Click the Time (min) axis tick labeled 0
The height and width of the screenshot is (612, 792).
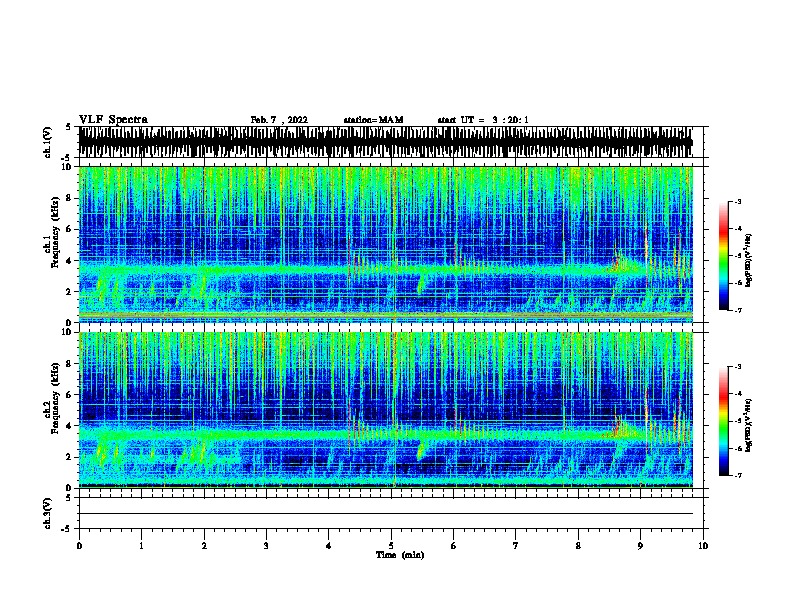(x=79, y=546)
